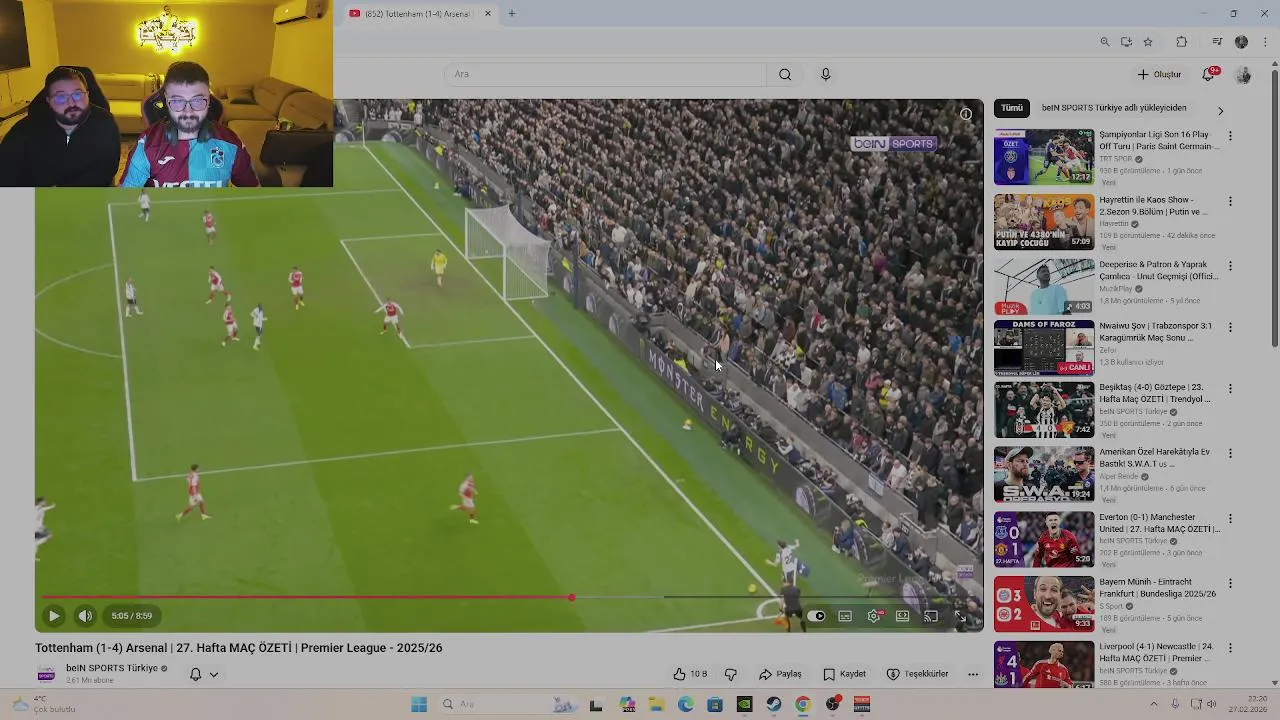This screenshot has width=1280, height=720.
Task: Open options for Şampiyonlar Ligi Son 16 video
Action: pyautogui.click(x=1230, y=136)
